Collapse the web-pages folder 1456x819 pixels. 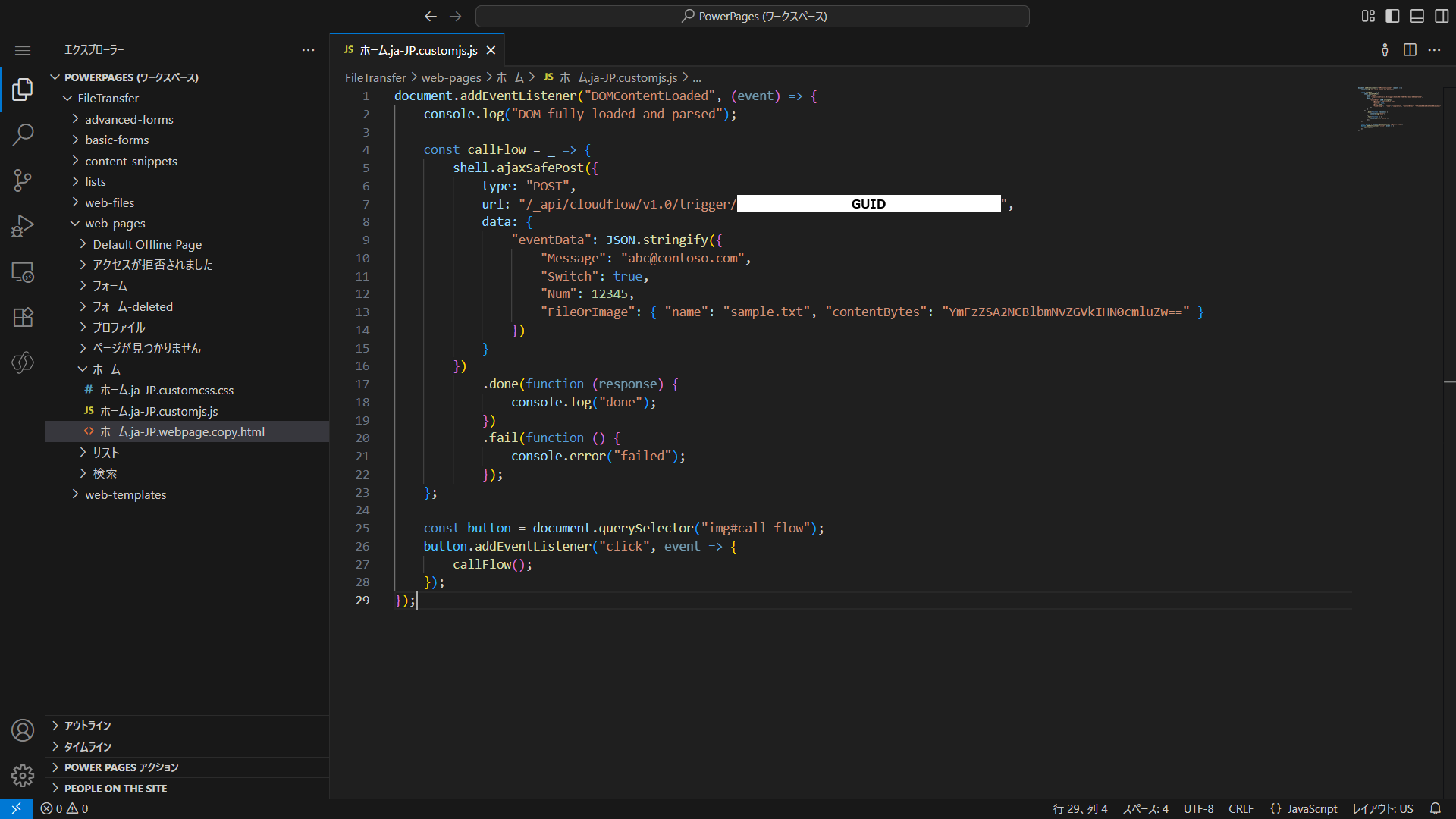[115, 223]
